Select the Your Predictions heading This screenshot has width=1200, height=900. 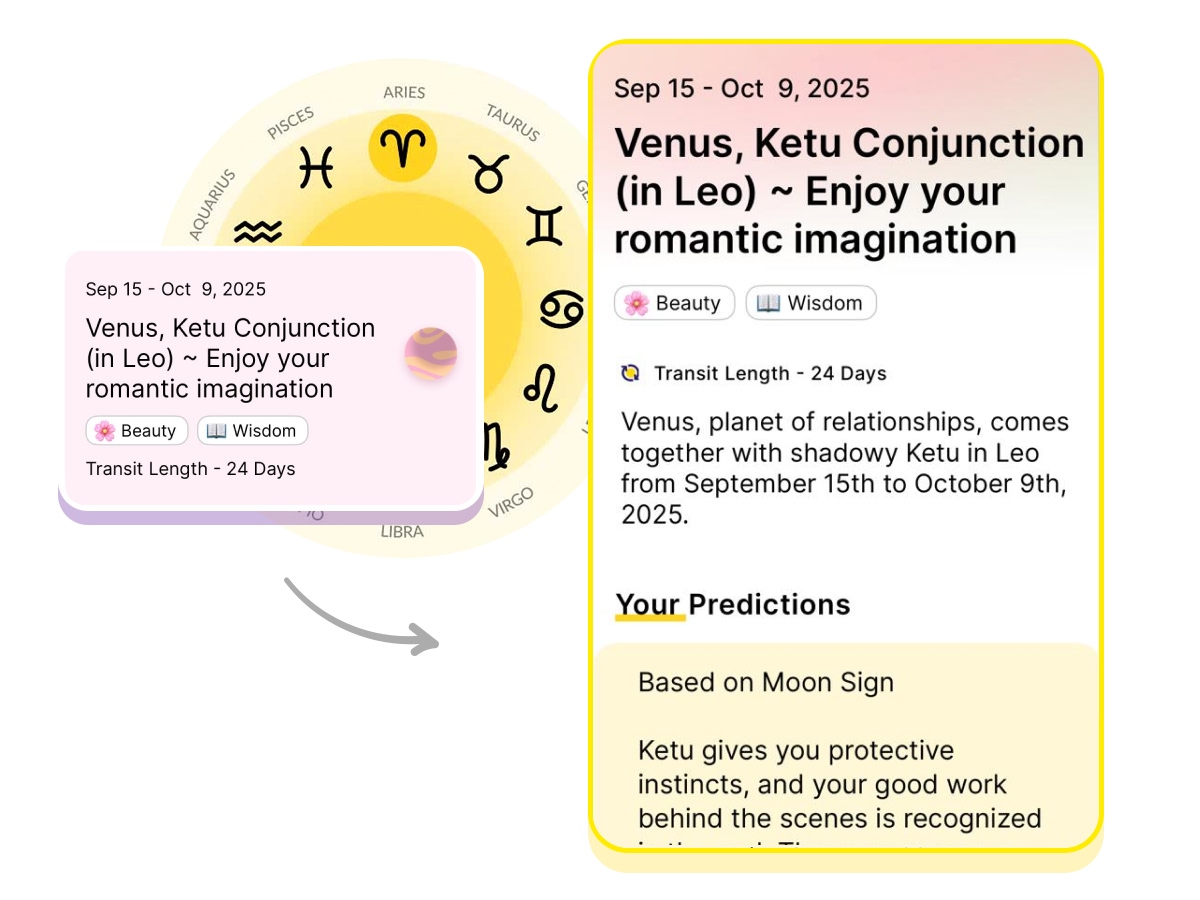(732, 605)
